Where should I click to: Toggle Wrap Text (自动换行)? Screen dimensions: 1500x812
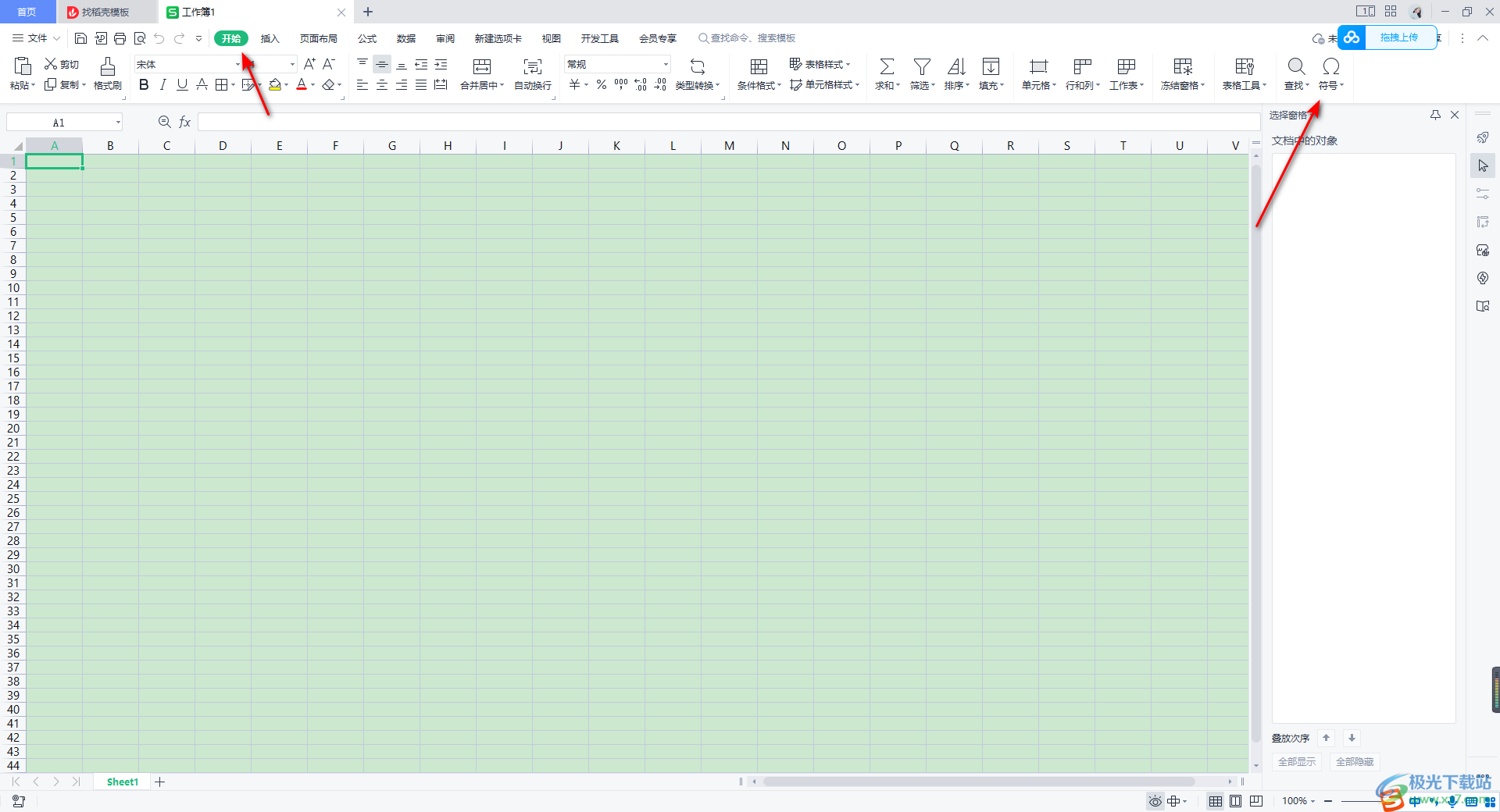click(x=533, y=74)
